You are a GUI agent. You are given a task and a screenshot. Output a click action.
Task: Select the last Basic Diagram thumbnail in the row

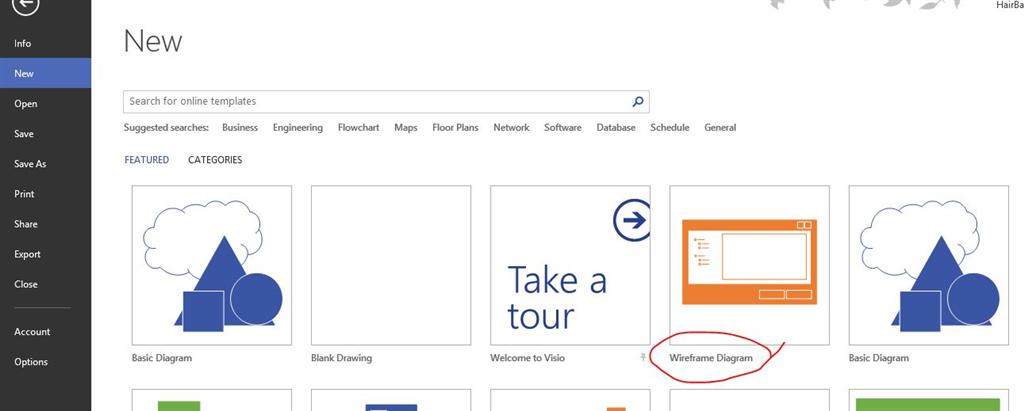click(x=929, y=265)
